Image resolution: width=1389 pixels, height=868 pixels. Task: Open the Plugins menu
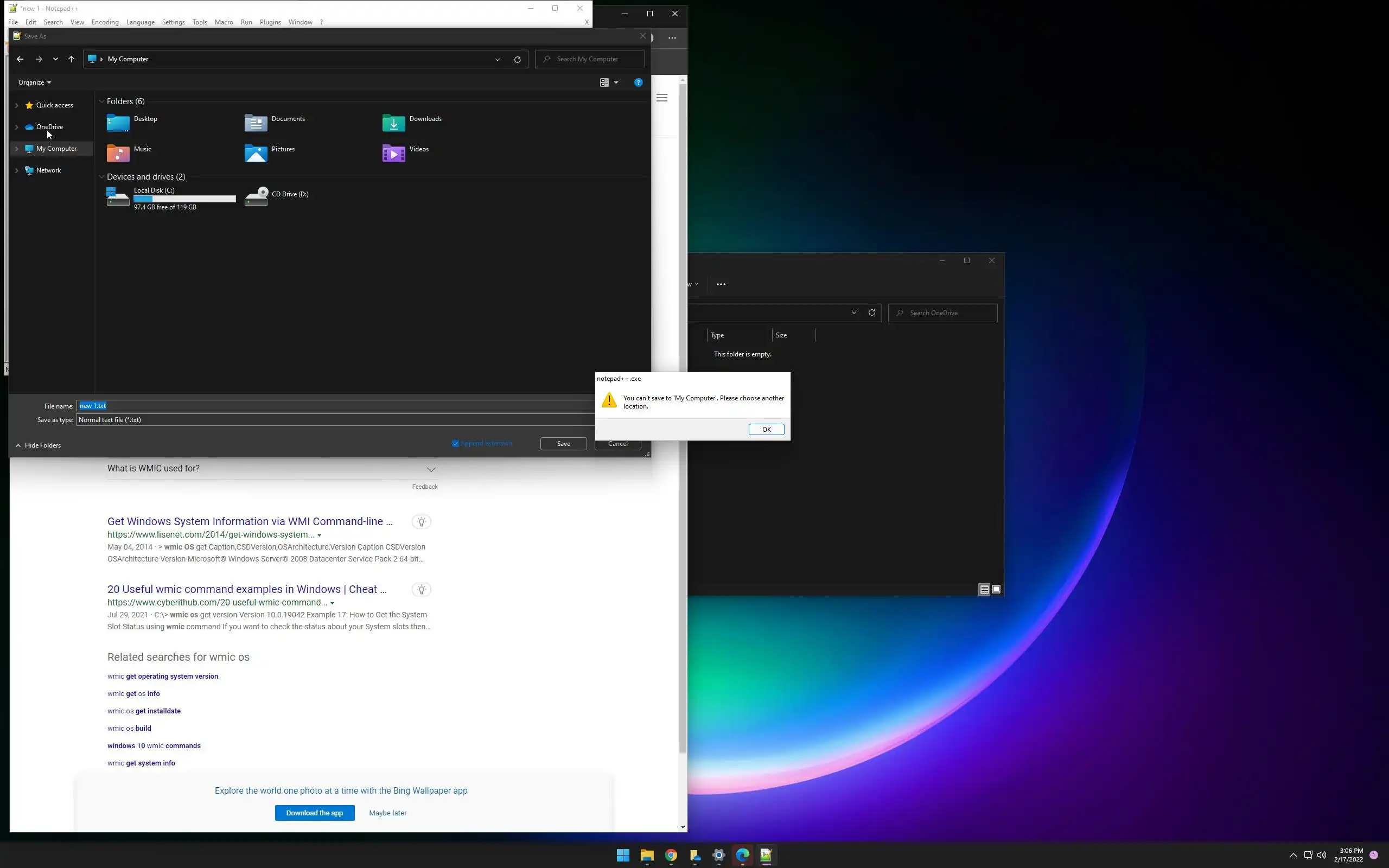point(270,22)
